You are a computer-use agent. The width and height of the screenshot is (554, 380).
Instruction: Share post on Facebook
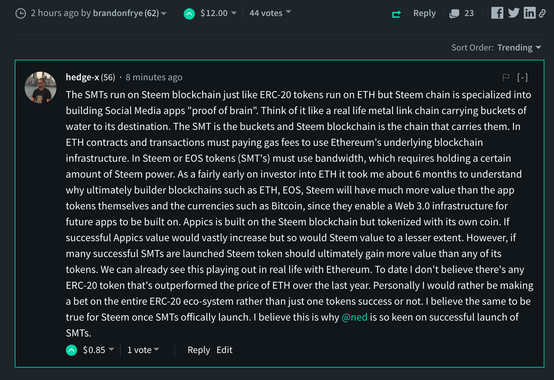pos(497,13)
